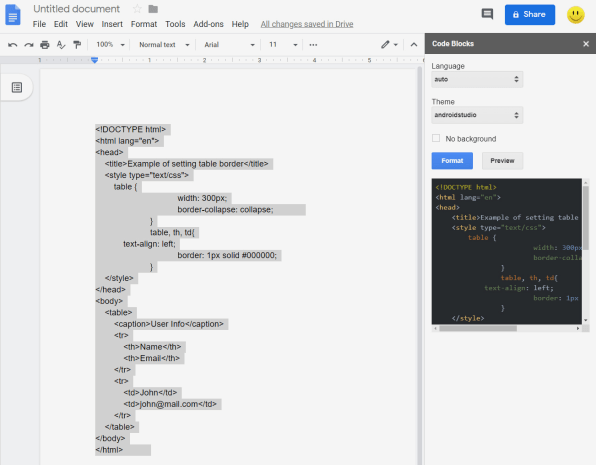Viewport: 596px width, 465px height.
Task: Open the font size 11 dropdown
Action: pos(283,45)
